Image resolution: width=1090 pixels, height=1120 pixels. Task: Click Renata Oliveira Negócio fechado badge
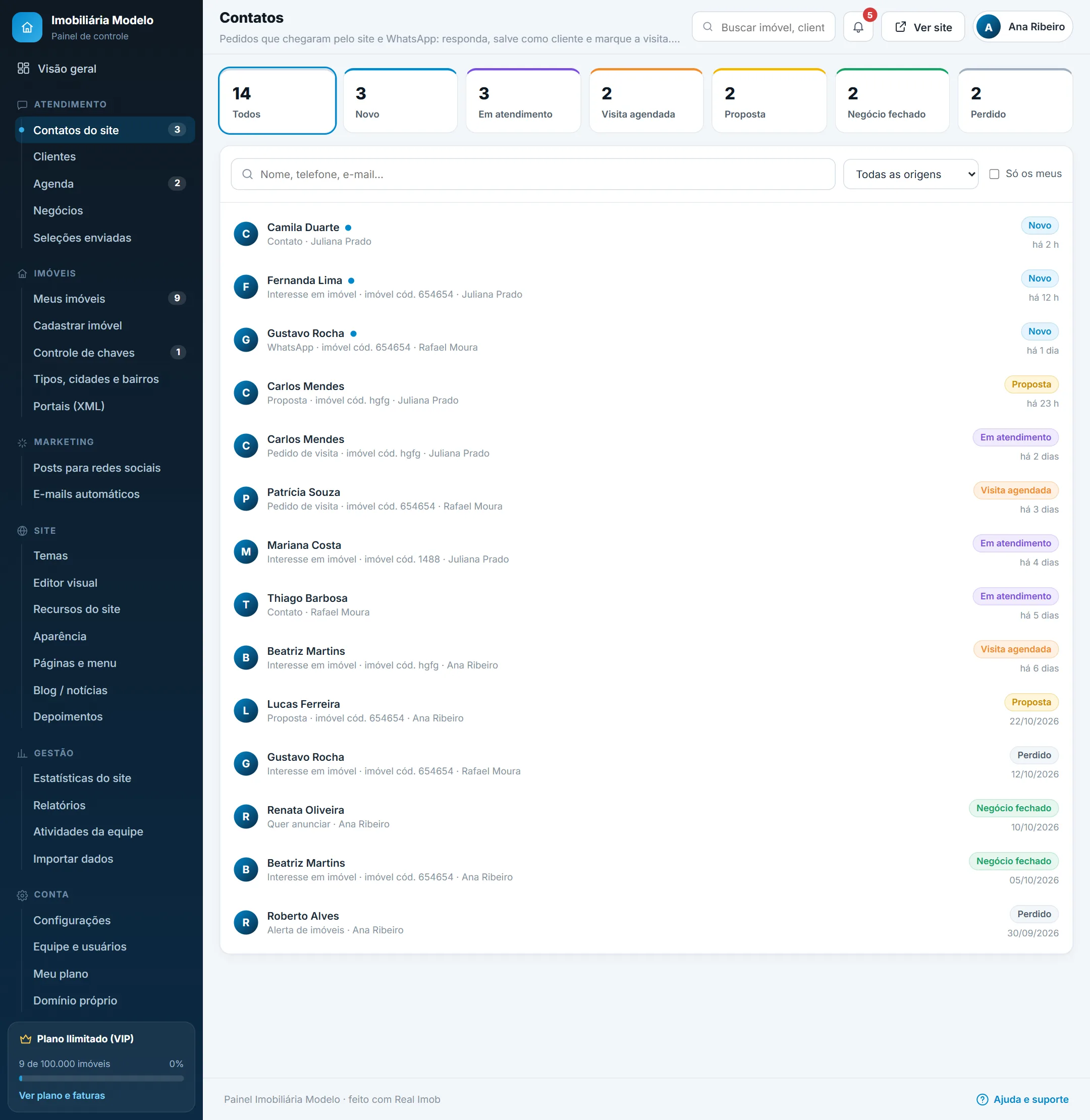pos(1014,808)
